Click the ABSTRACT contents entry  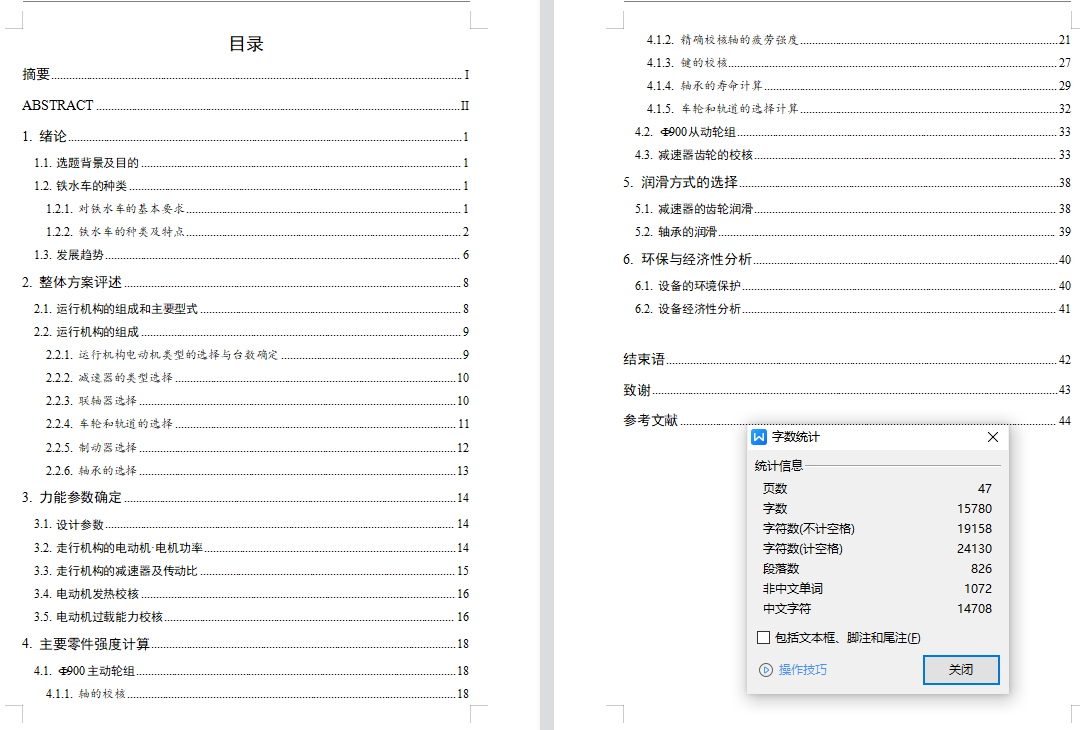coord(246,105)
